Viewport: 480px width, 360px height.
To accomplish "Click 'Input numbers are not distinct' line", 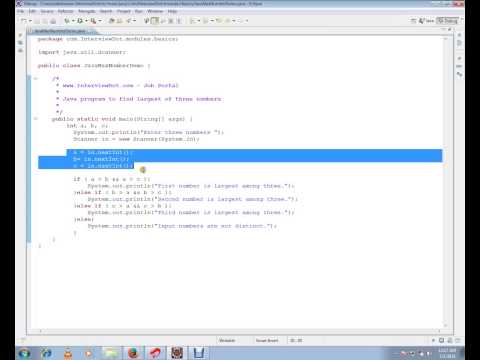I will (x=182, y=226).
